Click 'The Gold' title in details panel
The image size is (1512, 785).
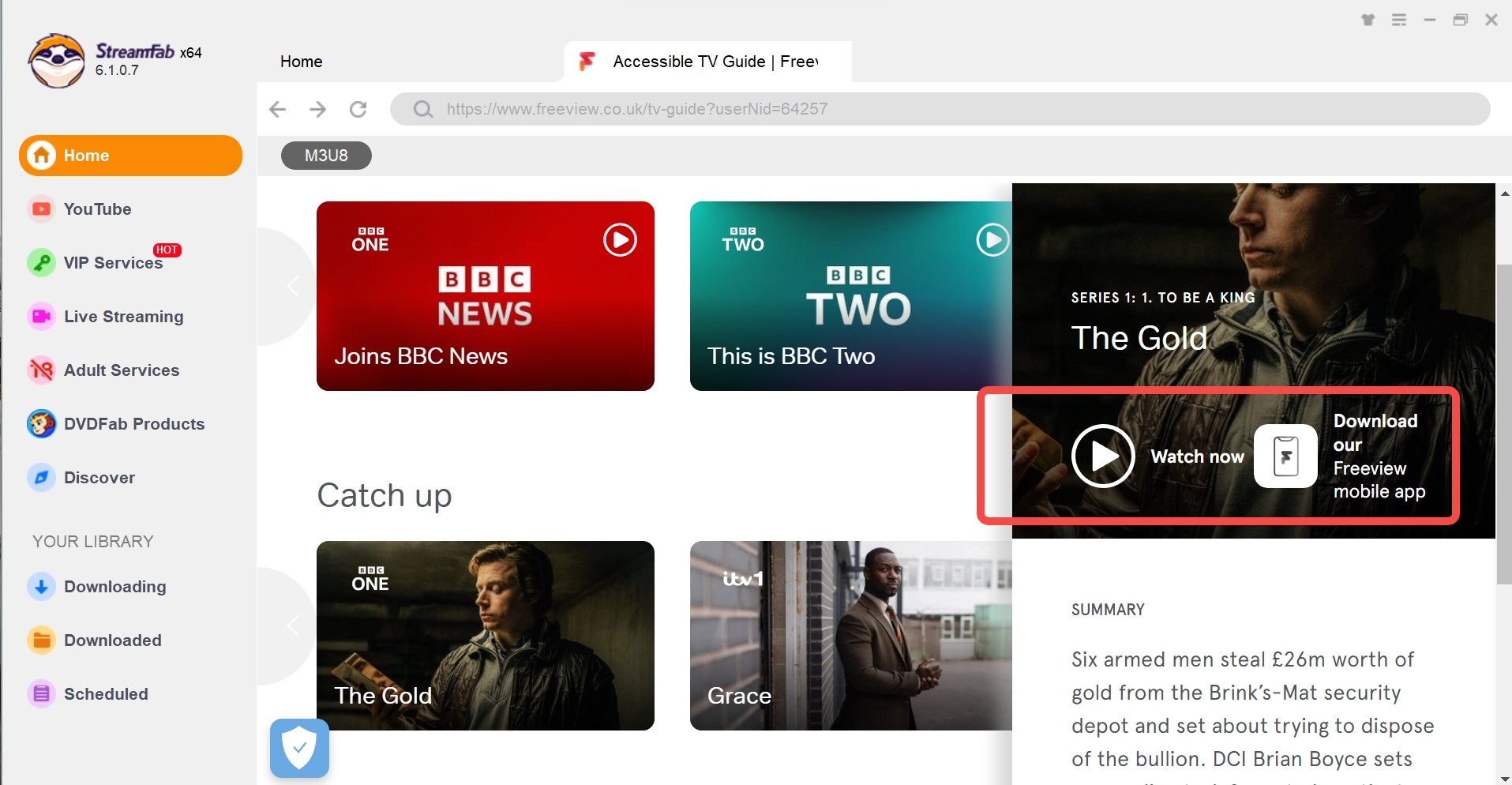tap(1139, 338)
